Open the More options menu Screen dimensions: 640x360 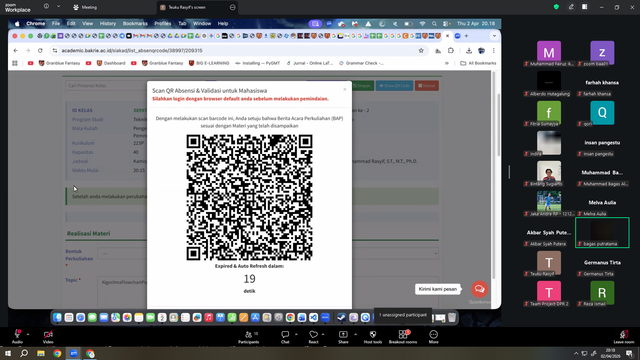(433, 336)
